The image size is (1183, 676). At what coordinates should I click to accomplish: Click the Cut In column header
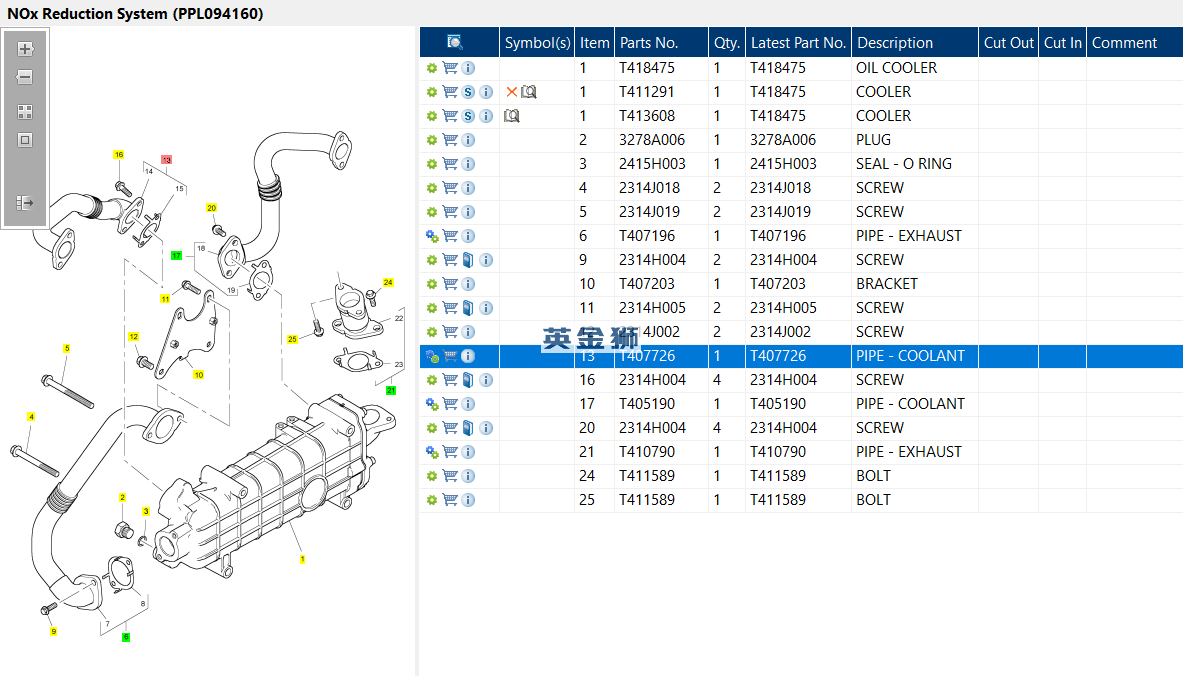1062,42
